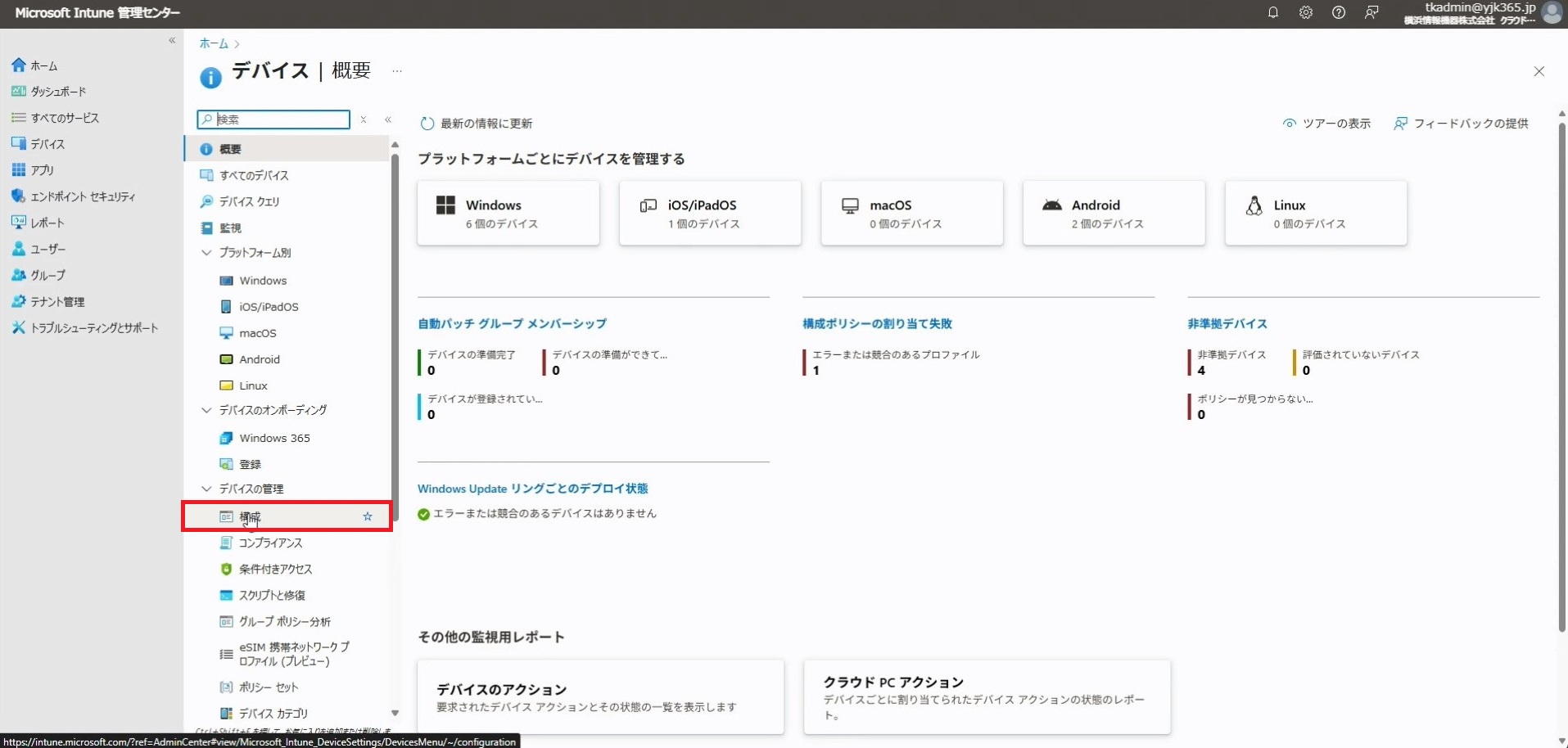Select コンプライアンス in device menu
The image size is (1568, 748).
tap(270, 543)
